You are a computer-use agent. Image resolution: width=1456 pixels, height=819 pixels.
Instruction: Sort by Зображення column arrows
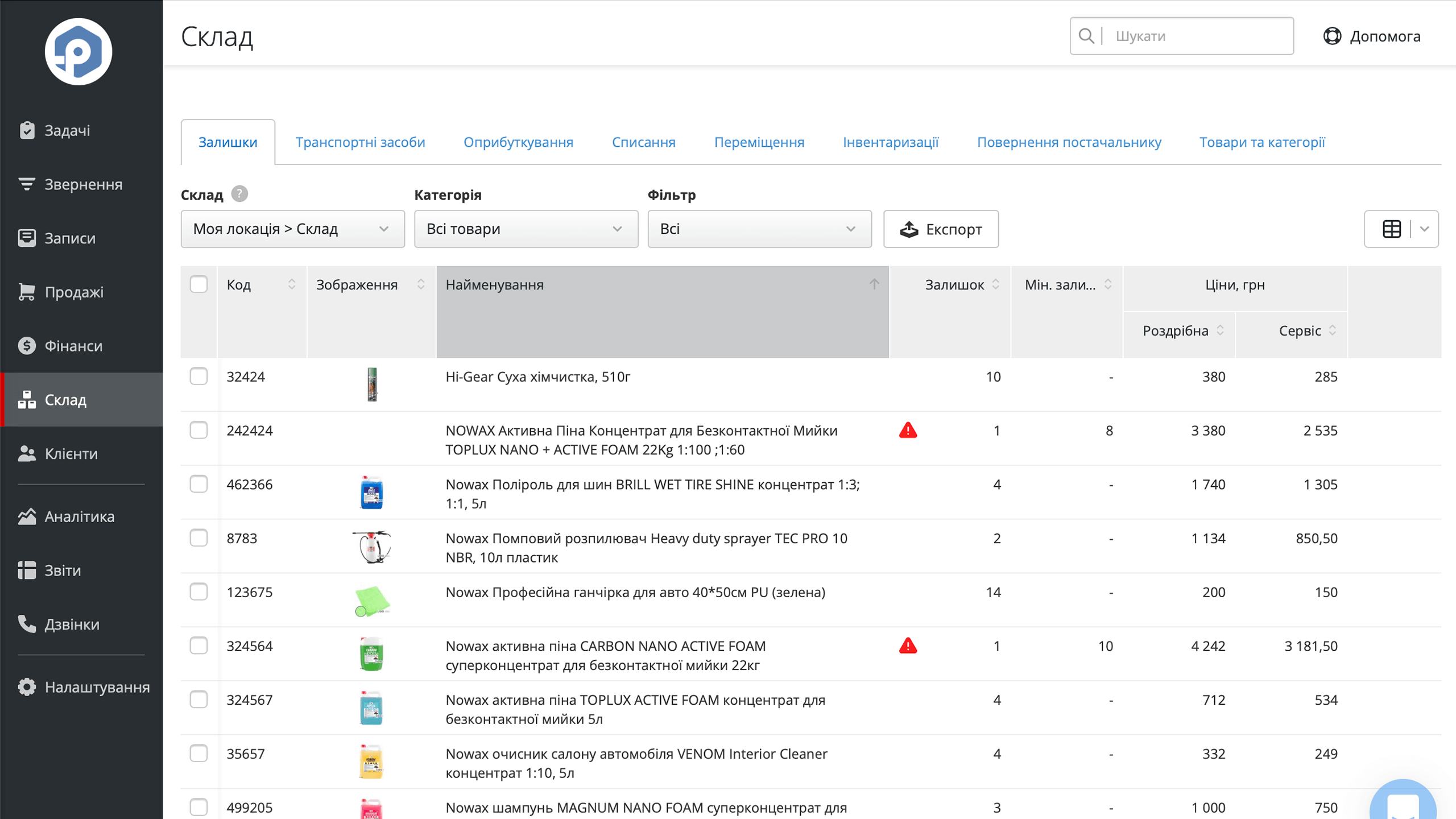click(x=421, y=284)
